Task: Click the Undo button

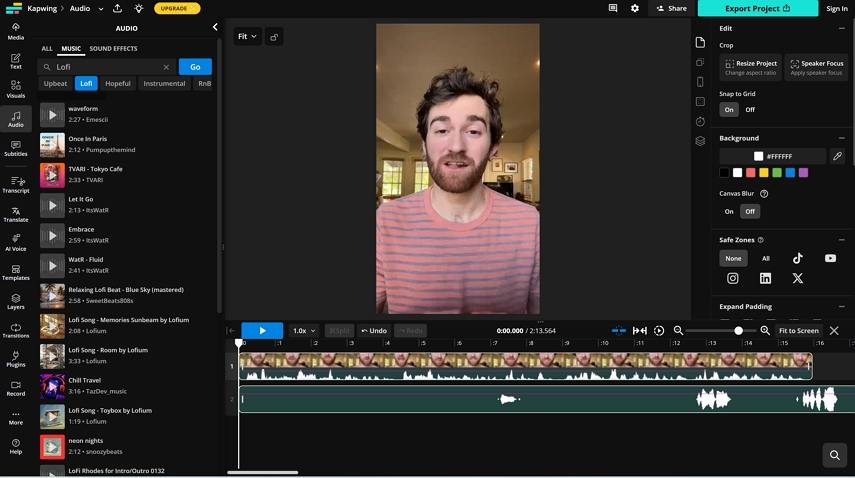Action: [374, 330]
